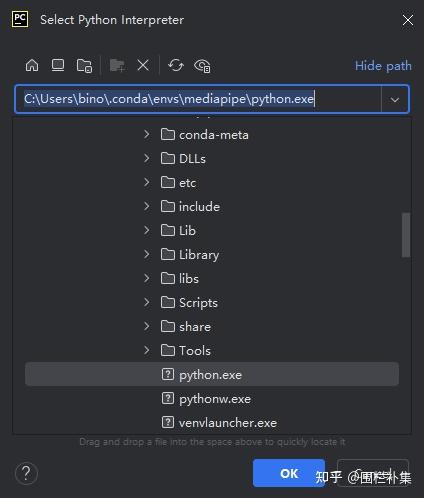Viewport: 424px width, 498px height.
Task: Click the PyCharm logo icon in title
Action: coord(20,19)
